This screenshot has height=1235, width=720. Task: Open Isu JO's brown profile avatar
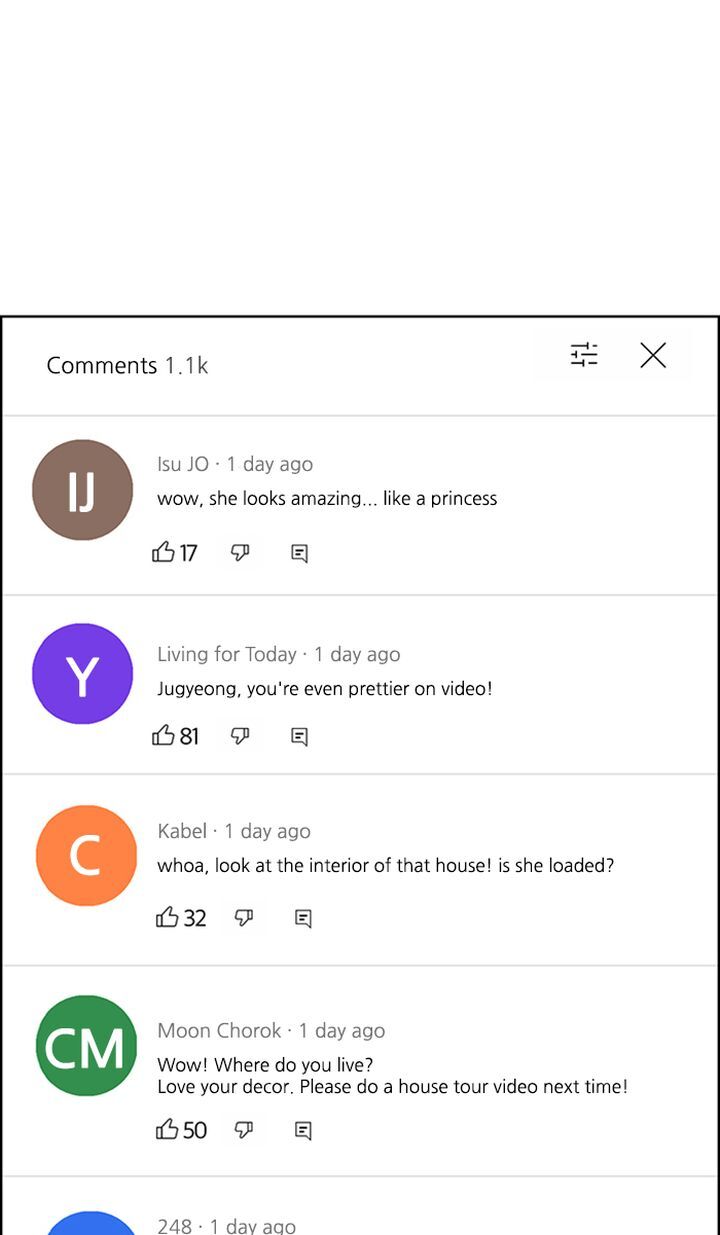click(82, 490)
